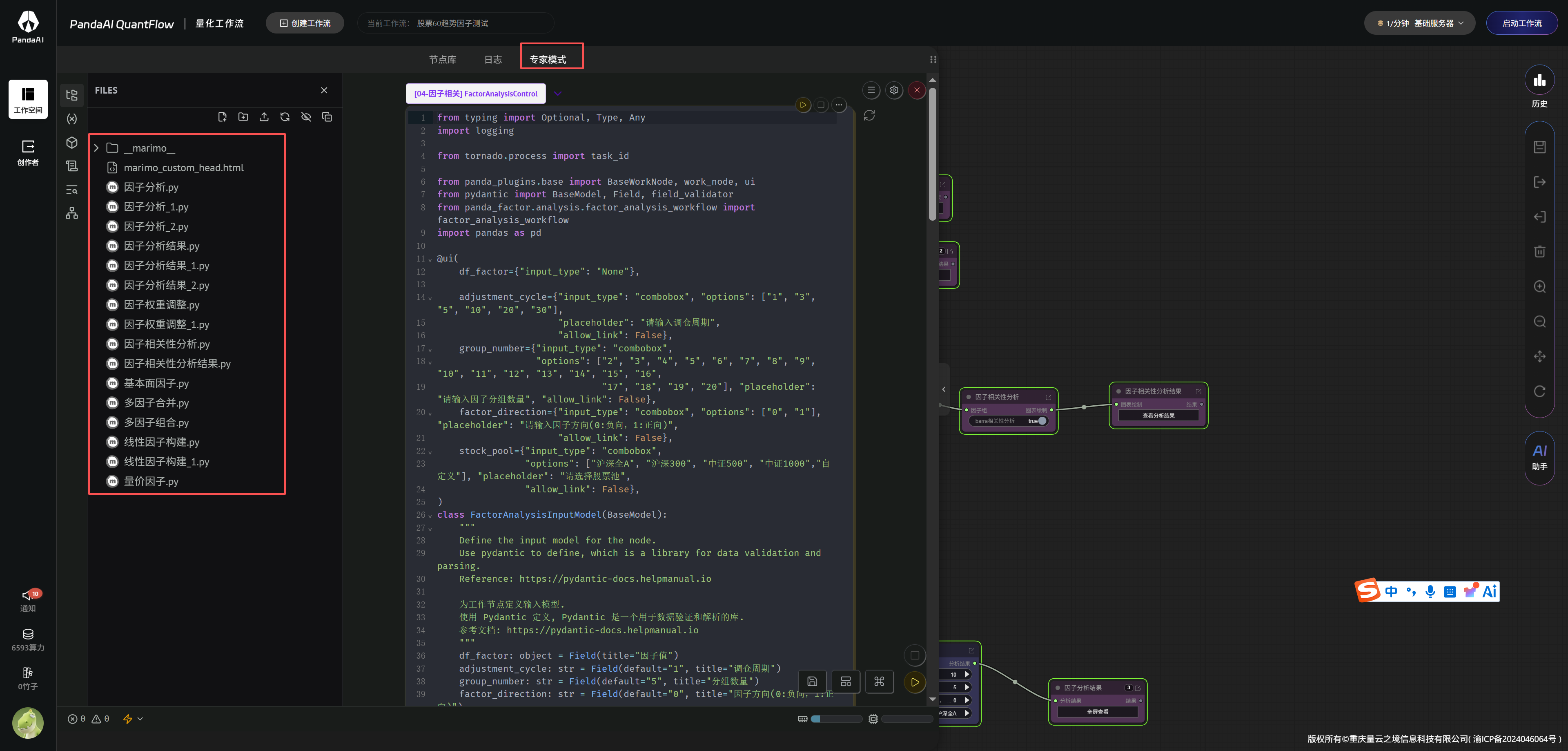Click the editor refresh arrows icon

[869, 115]
